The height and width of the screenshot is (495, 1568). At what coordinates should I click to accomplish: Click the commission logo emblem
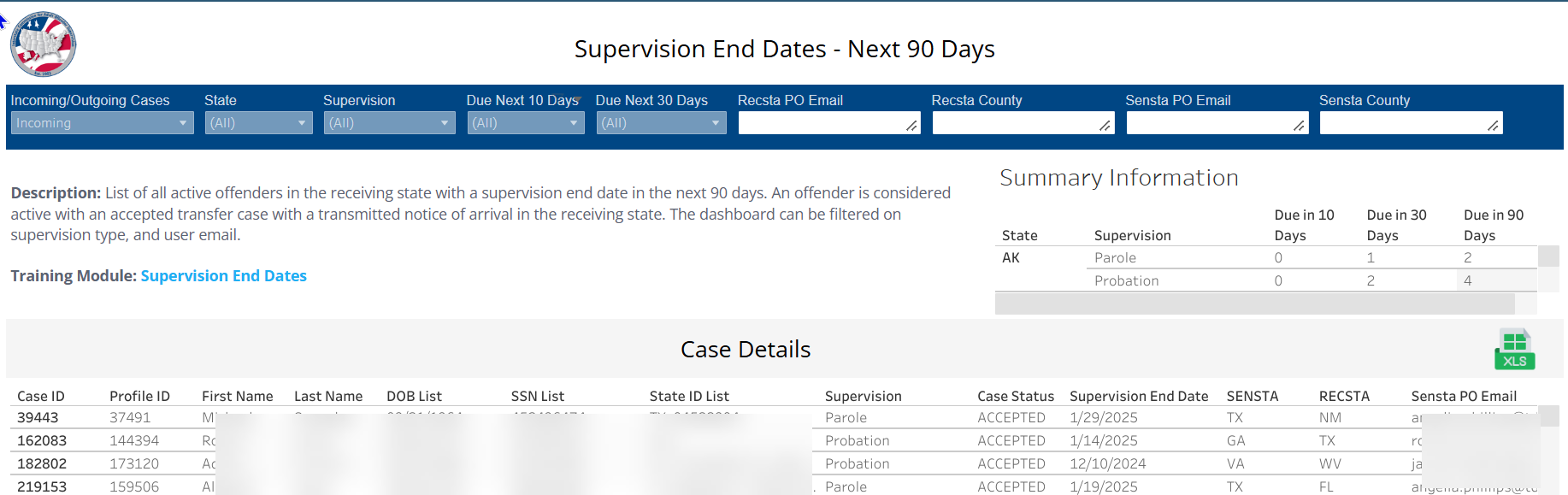(x=43, y=44)
